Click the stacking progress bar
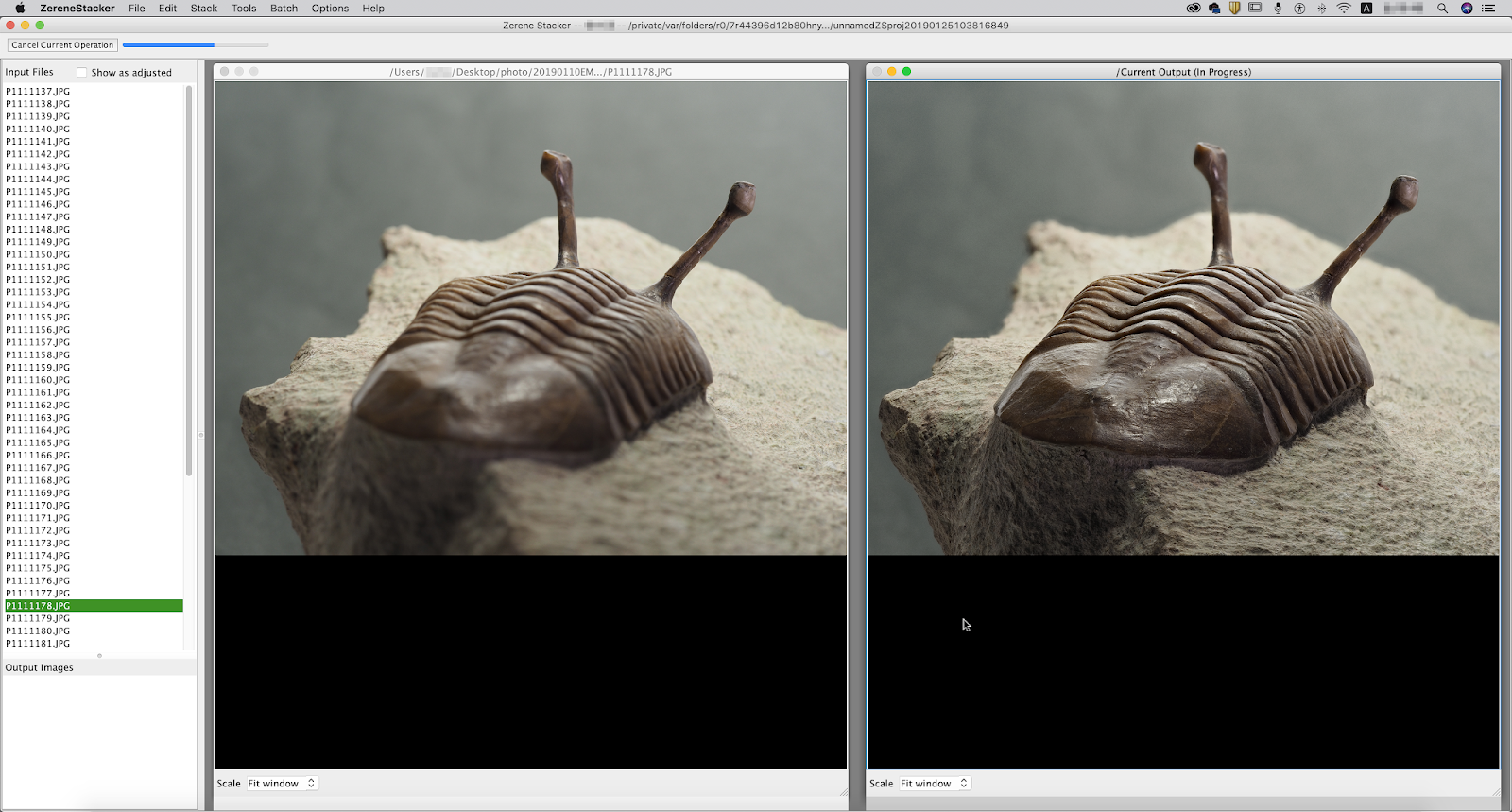1512x812 pixels. [195, 44]
